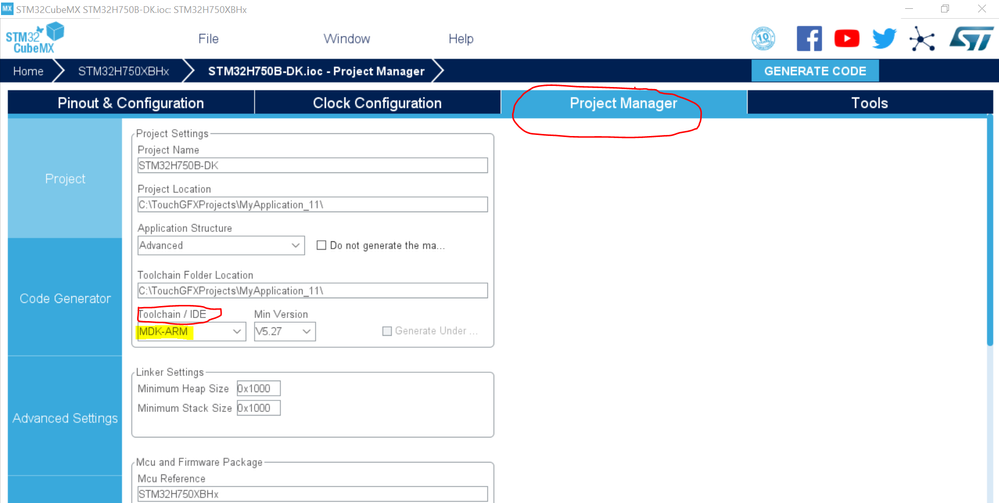Open the Facebook icon link
999x503 pixels.
click(809, 39)
